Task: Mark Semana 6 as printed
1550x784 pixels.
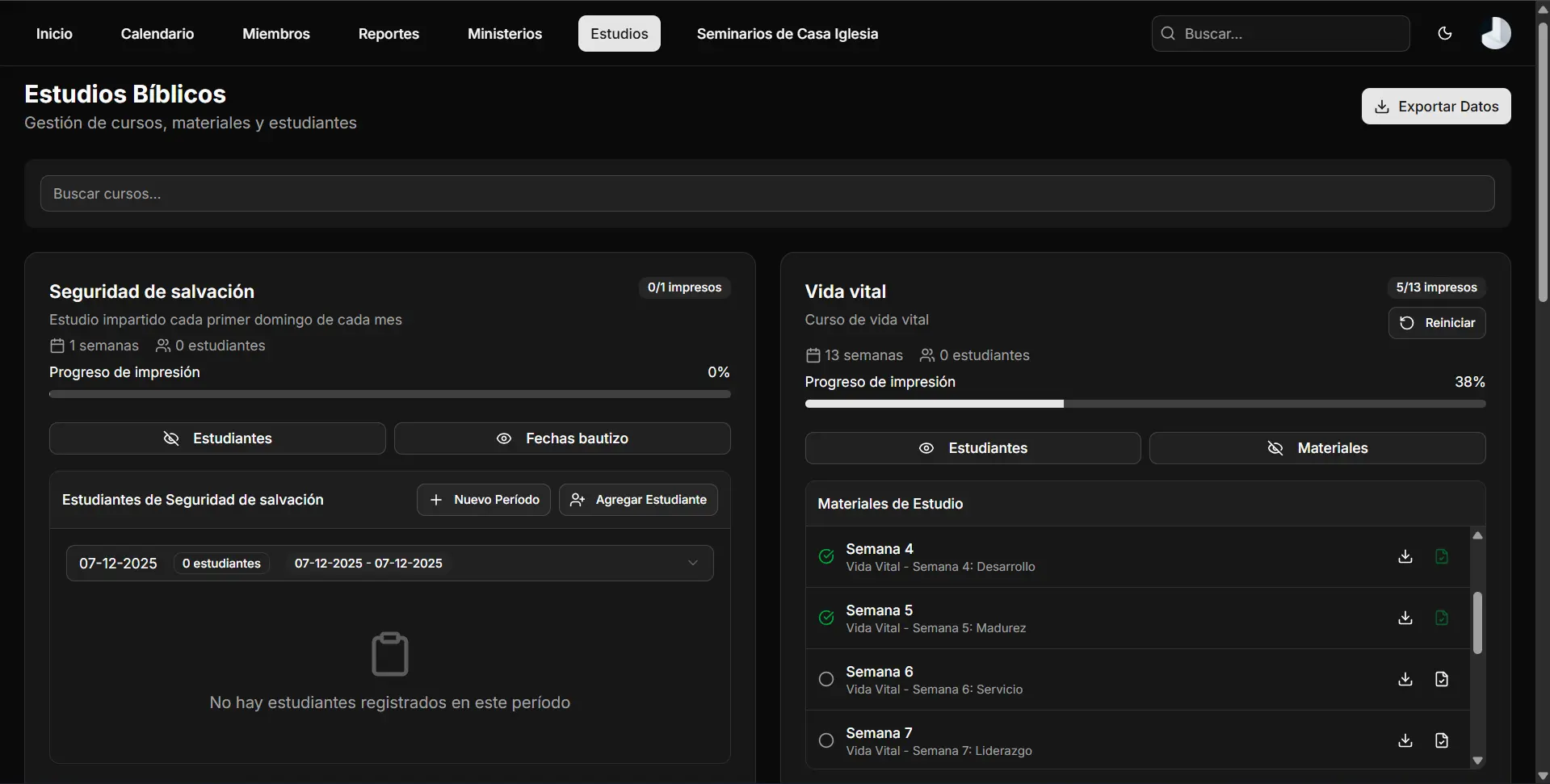Action: (825, 679)
